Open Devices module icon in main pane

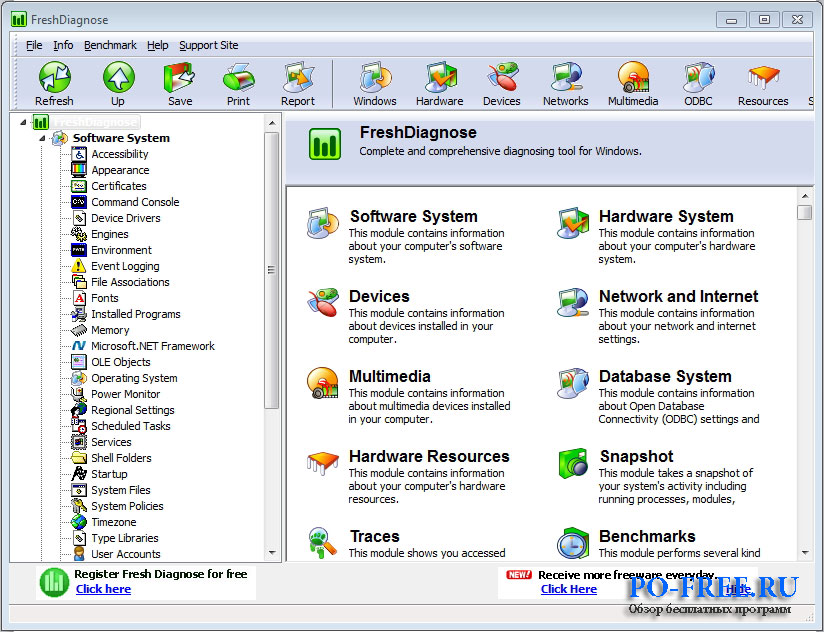click(x=323, y=303)
